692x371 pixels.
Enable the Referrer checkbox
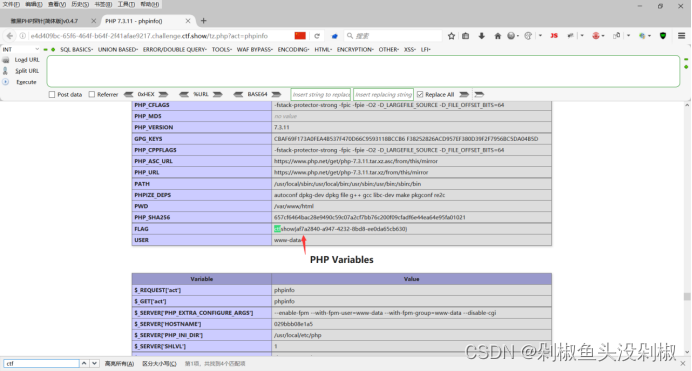[x=92, y=94]
